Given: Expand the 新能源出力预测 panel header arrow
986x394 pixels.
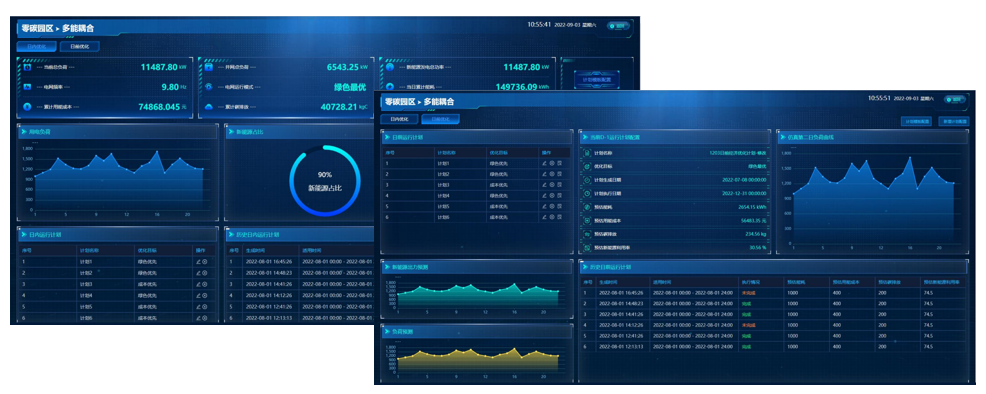Looking at the screenshot, I should click(387, 268).
